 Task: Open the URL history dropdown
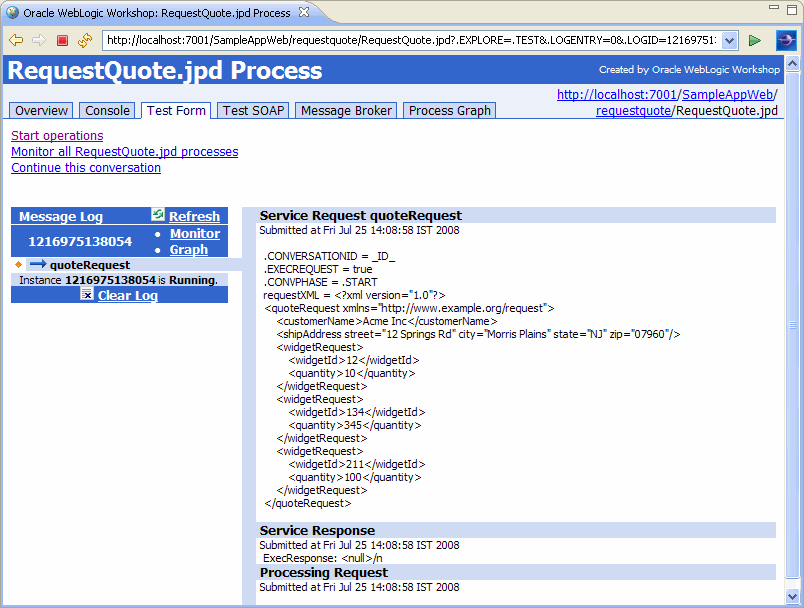(729, 40)
